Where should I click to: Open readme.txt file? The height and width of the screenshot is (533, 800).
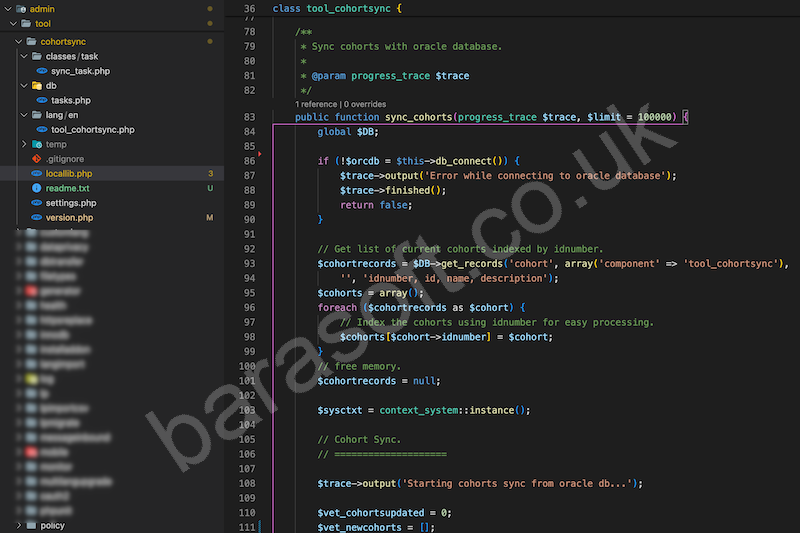[x=67, y=188]
